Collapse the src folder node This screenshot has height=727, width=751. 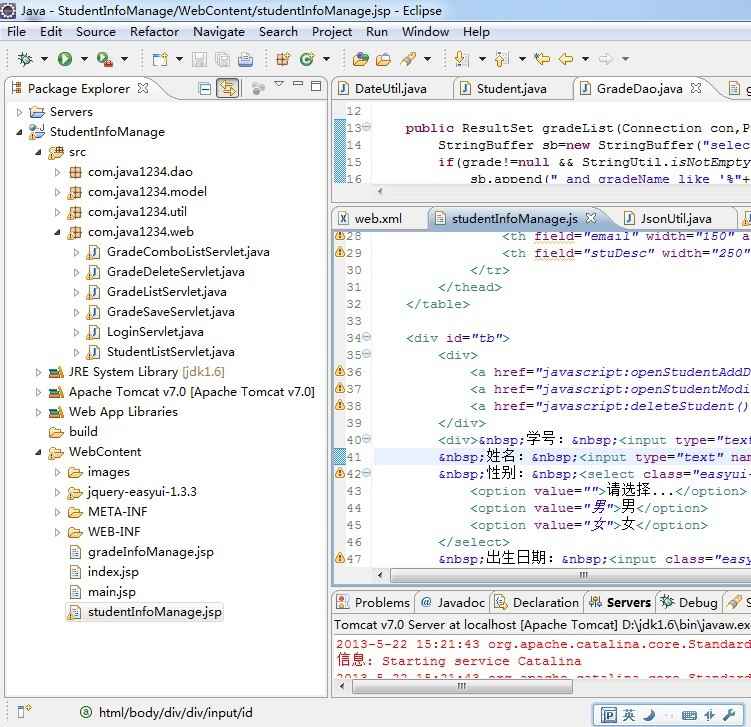(x=38, y=152)
